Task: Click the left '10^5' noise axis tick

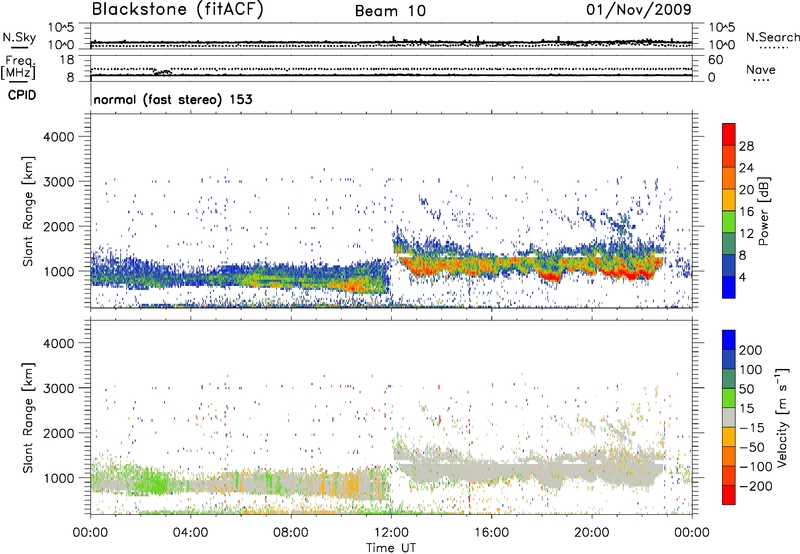Action: (61, 27)
